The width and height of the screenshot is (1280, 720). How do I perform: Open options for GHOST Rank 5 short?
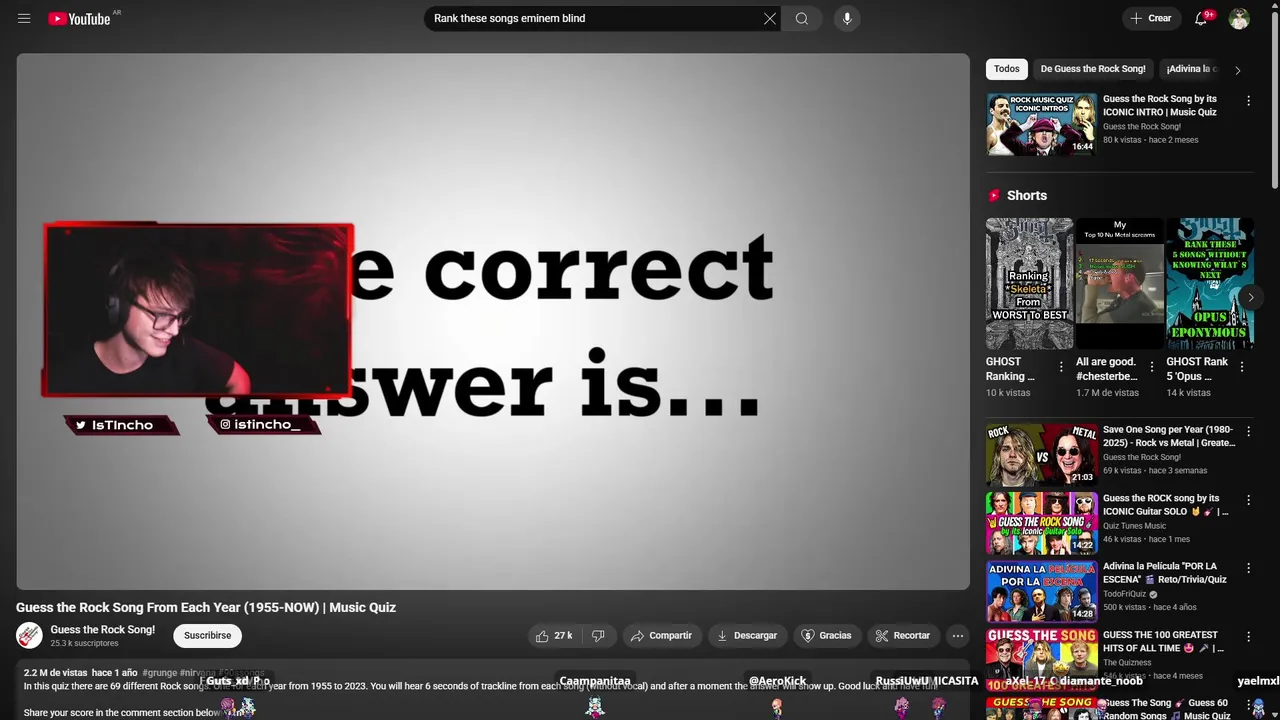point(1242,367)
